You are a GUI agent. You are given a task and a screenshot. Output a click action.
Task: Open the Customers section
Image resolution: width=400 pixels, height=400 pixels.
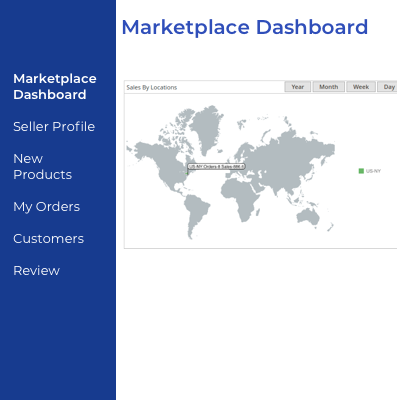click(x=48, y=239)
